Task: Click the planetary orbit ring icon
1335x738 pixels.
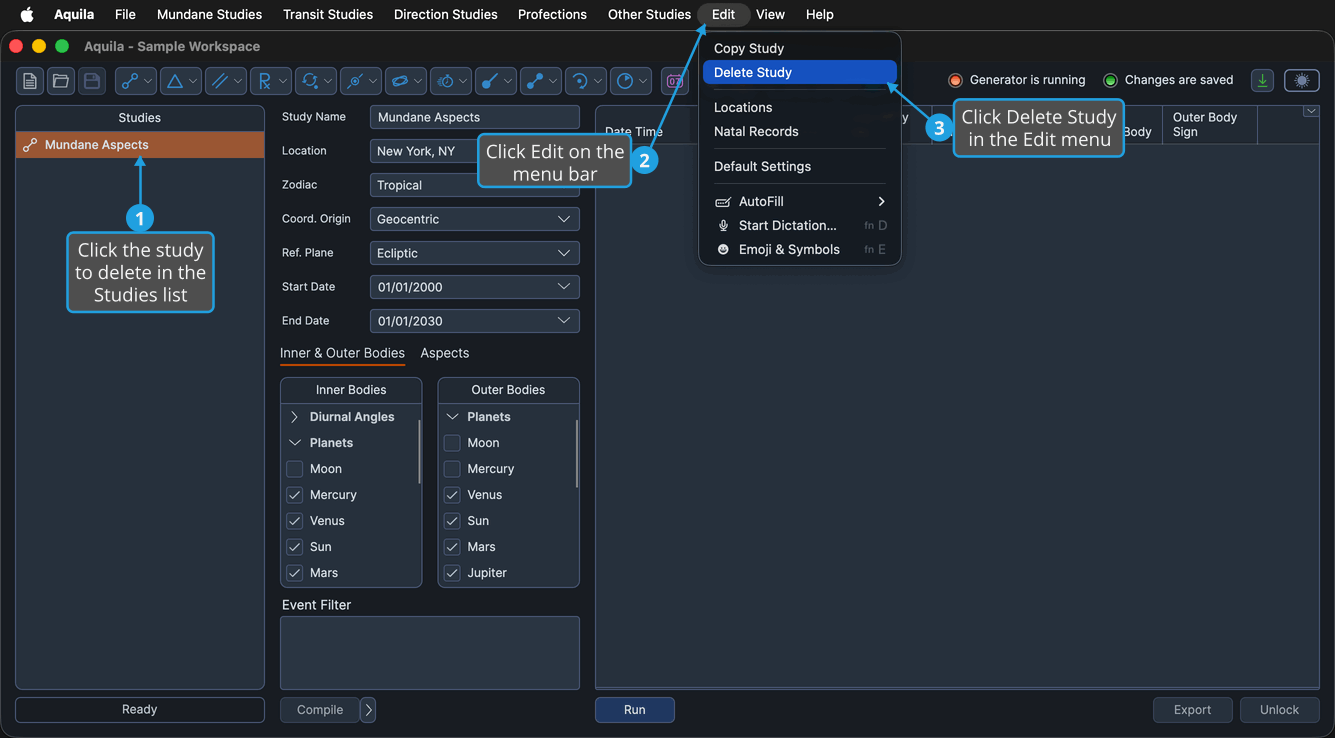Action: pos(406,81)
